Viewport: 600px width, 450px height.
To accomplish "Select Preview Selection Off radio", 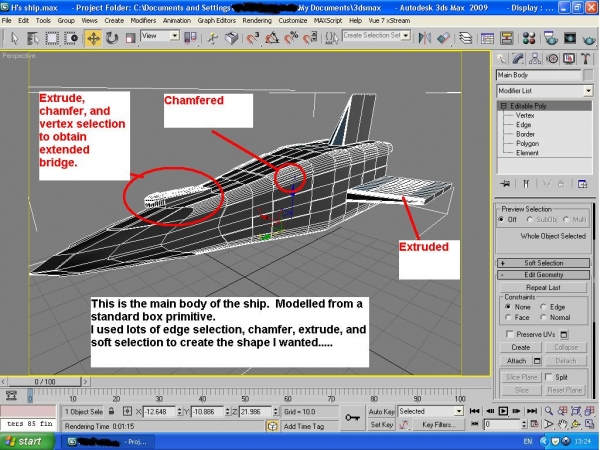I will click(x=501, y=220).
